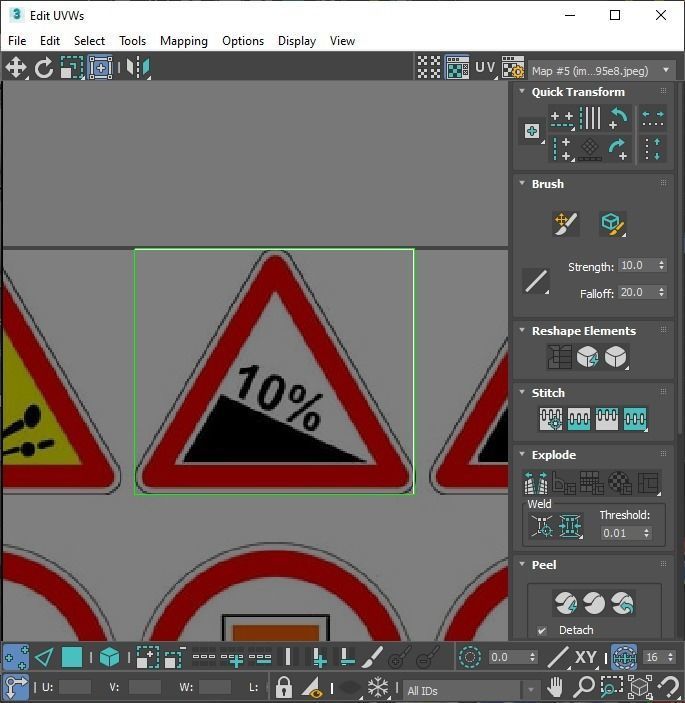Collapse the Peel rollout
The image size is (685, 703).
pos(522,564)
